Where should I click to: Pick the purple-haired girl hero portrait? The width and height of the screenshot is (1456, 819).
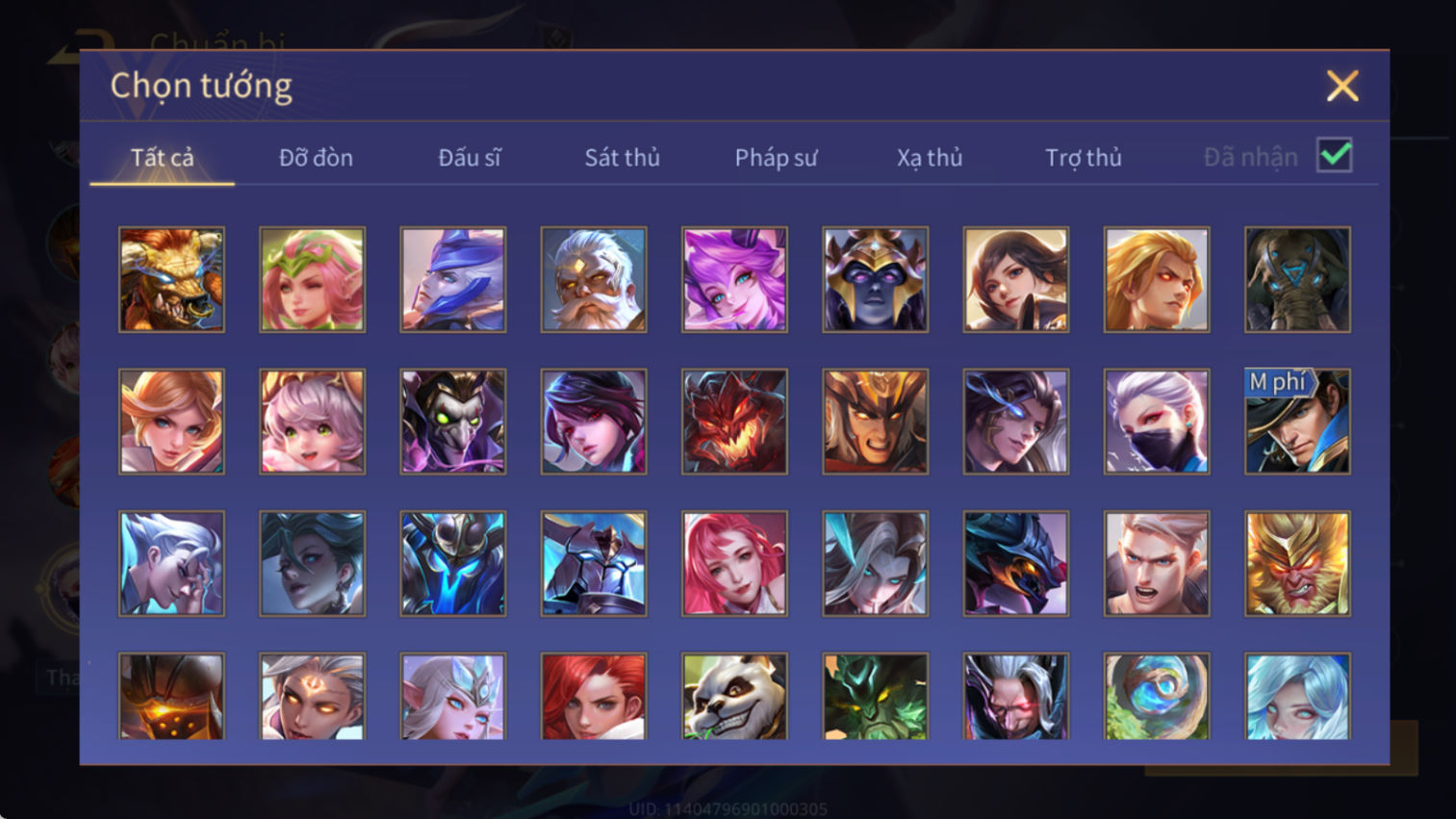point(734,280)
